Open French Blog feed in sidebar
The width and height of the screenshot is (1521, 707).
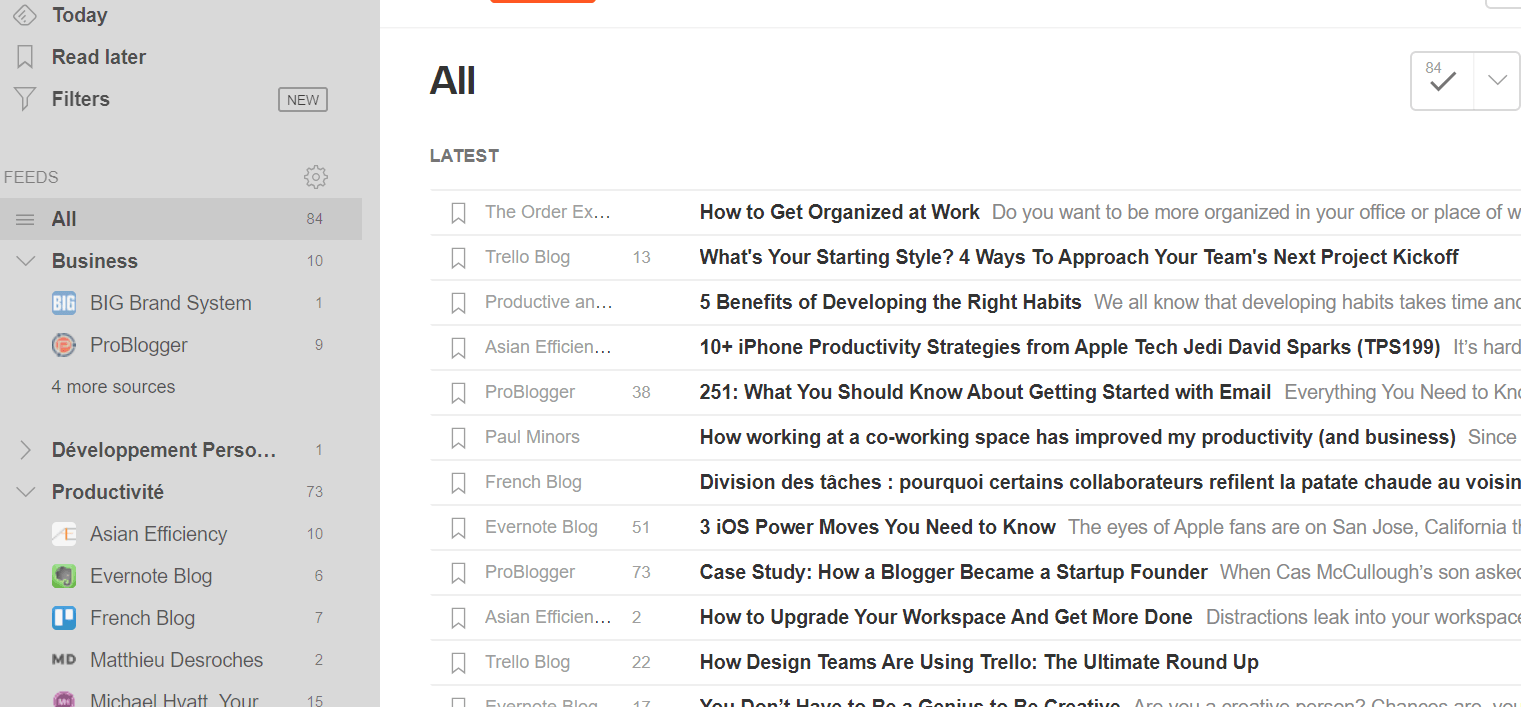[x=142, y=618]
